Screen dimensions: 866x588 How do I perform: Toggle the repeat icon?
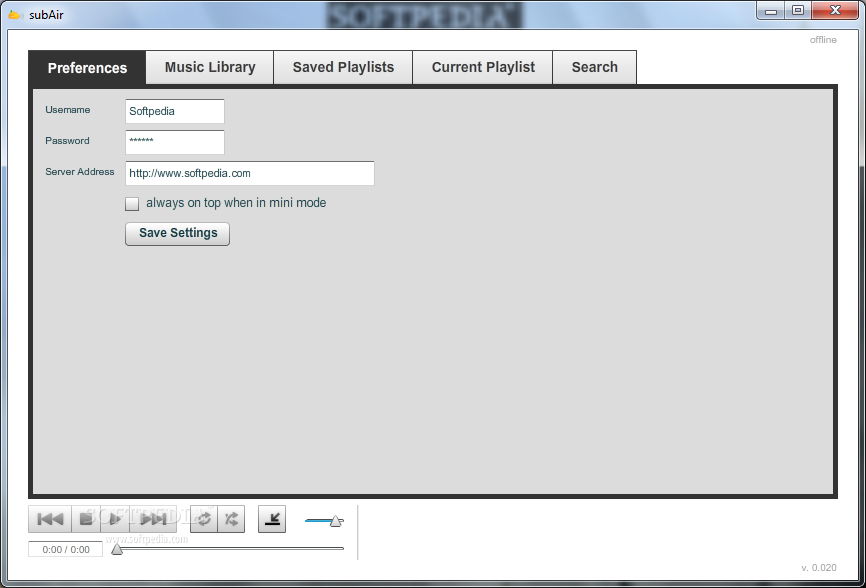coord(204,519)
